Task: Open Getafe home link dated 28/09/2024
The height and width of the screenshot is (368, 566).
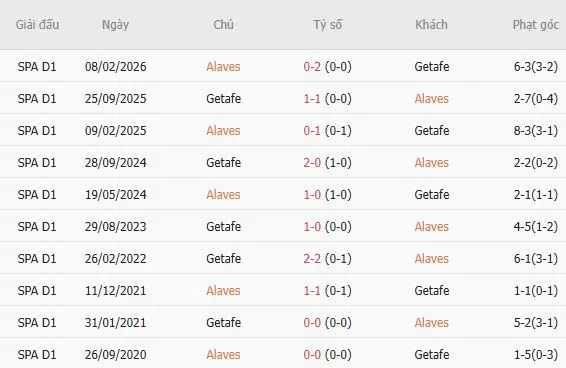Action: point(223,163)
